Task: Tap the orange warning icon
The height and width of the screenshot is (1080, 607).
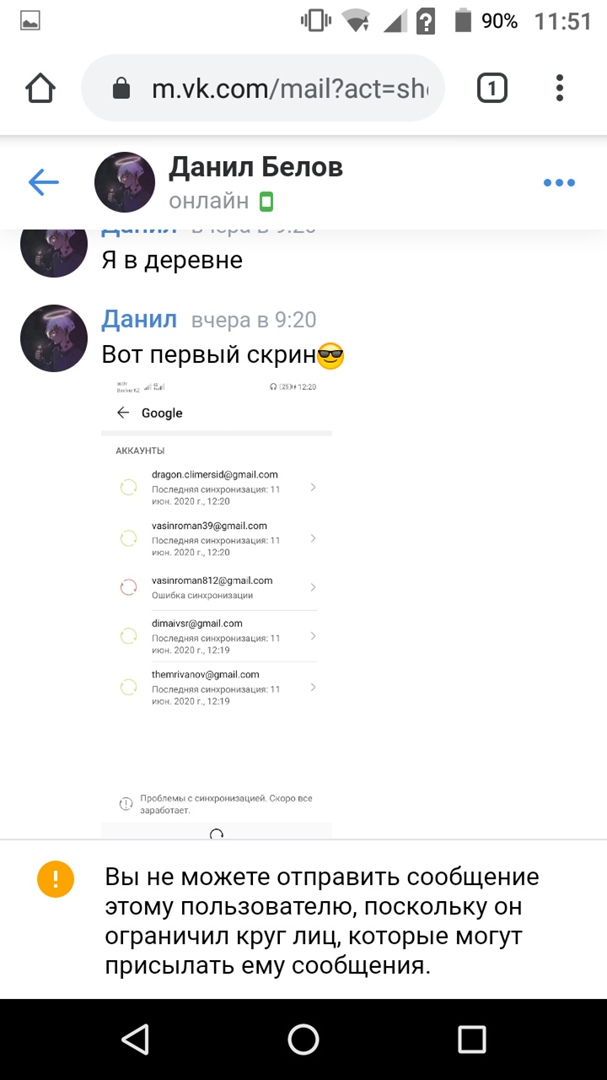Action: point(55,879)
